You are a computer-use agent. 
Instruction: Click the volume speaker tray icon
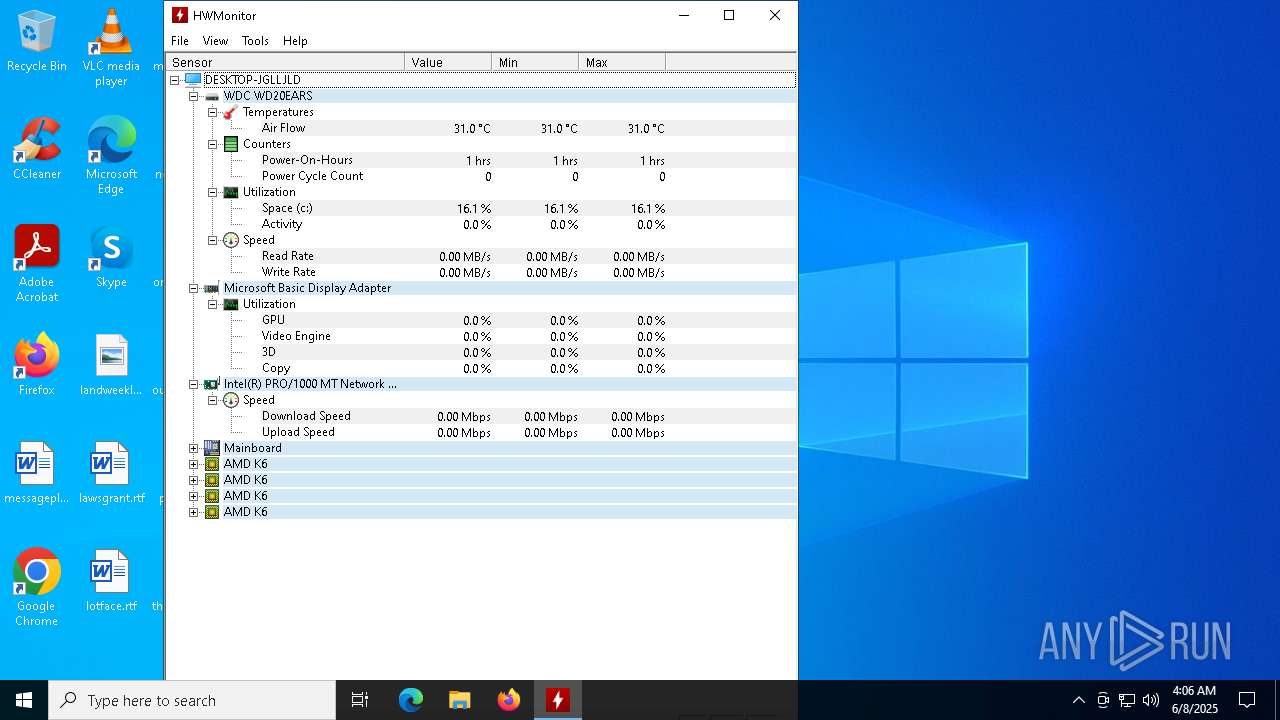(1151, 700)
